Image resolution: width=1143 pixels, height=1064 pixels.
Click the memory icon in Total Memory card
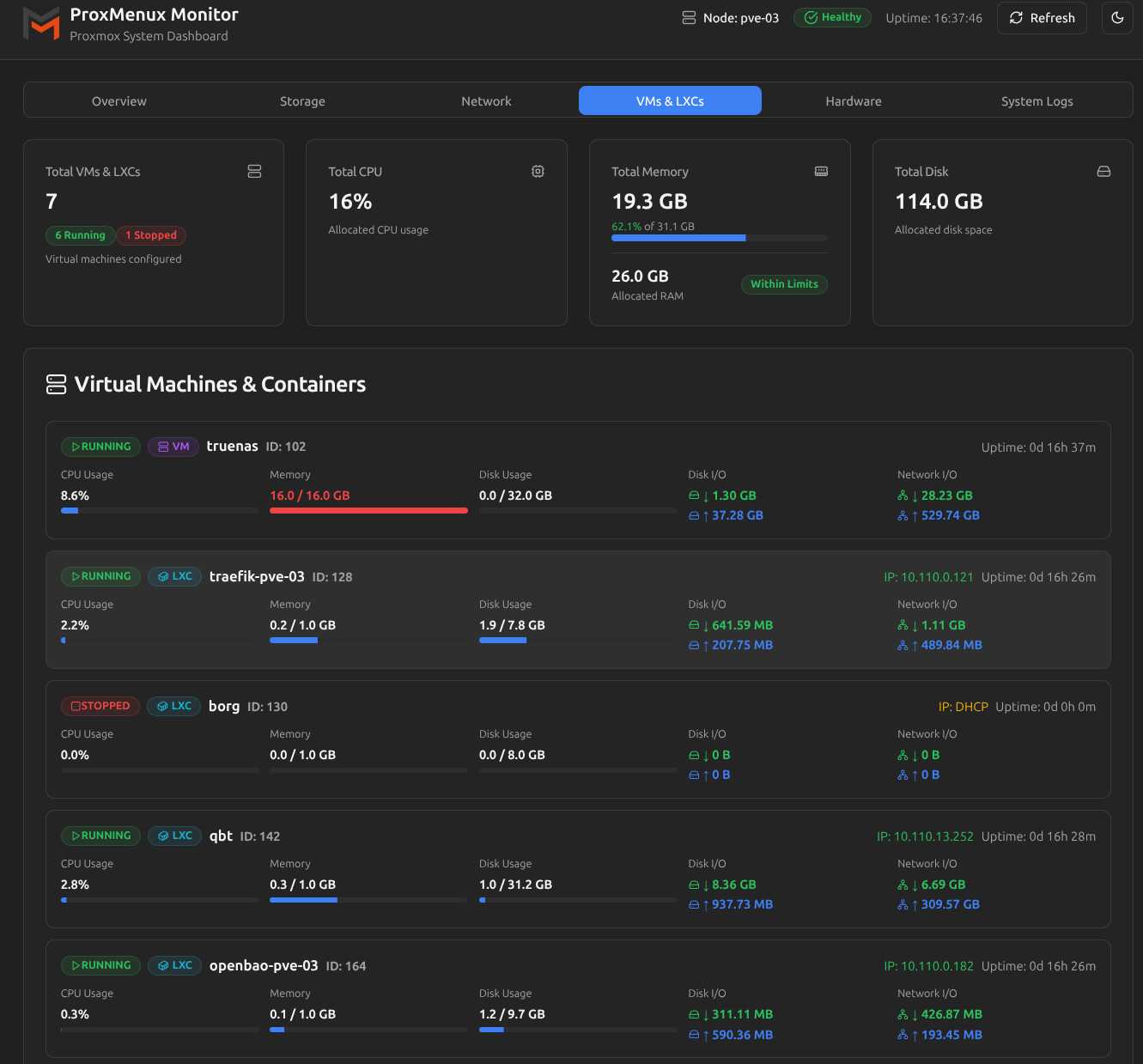pos(821,171)
